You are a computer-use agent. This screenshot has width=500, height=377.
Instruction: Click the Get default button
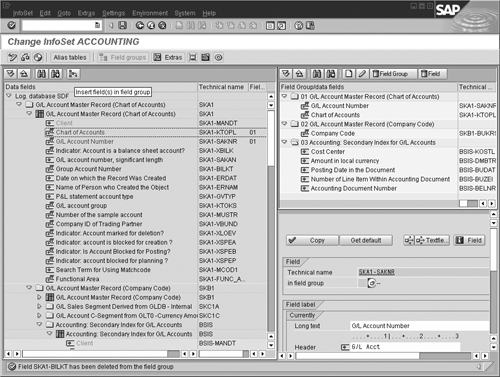366,240
